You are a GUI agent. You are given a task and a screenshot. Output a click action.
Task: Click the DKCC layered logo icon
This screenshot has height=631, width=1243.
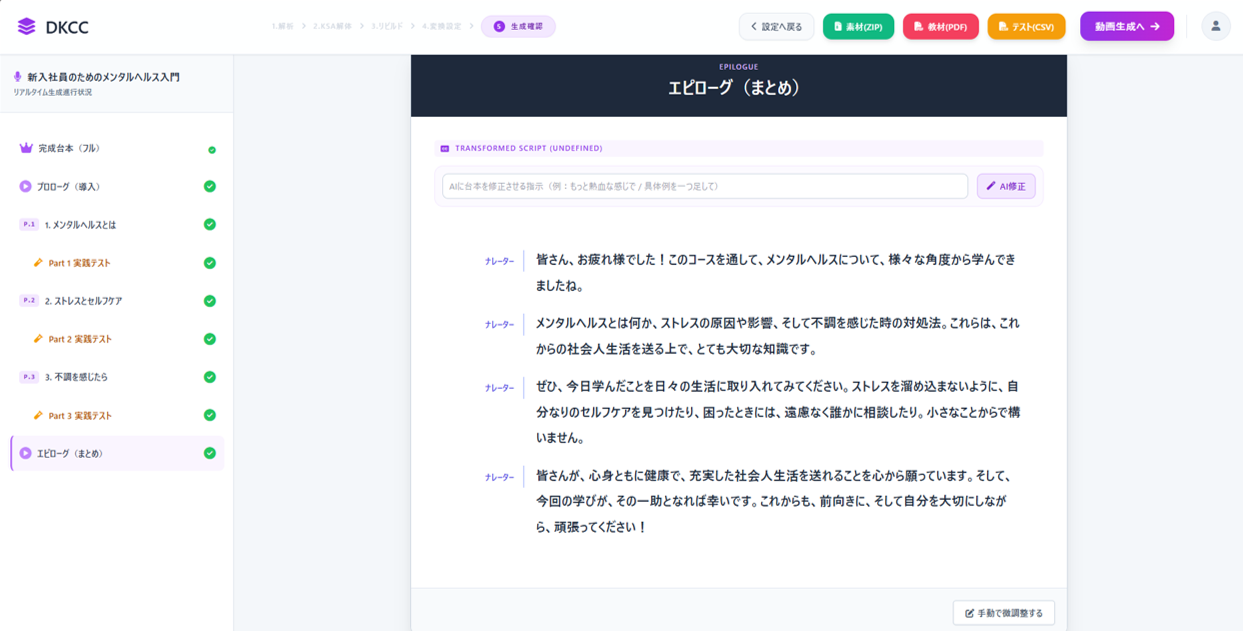pos(27,27)
